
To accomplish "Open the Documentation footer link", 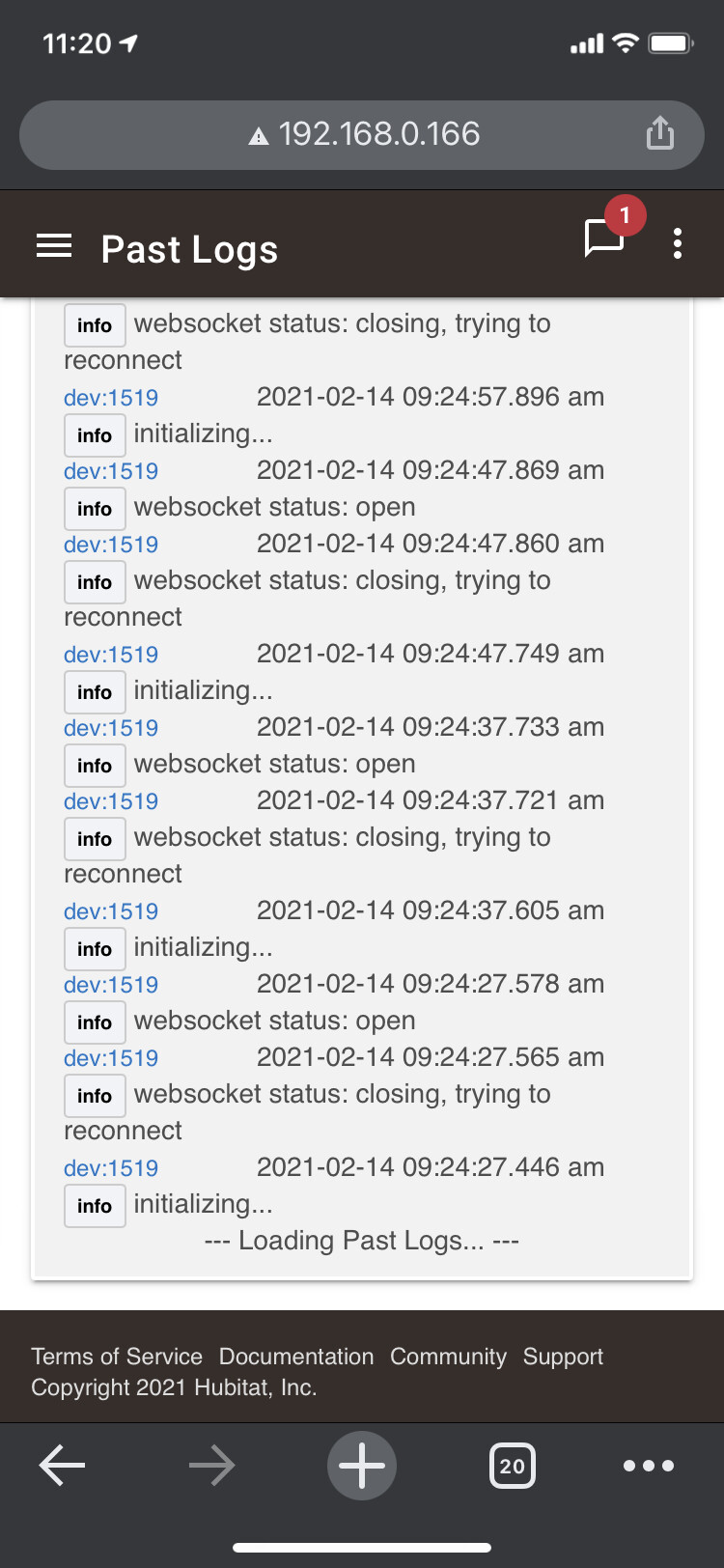I will click(x=295, y=1357).
